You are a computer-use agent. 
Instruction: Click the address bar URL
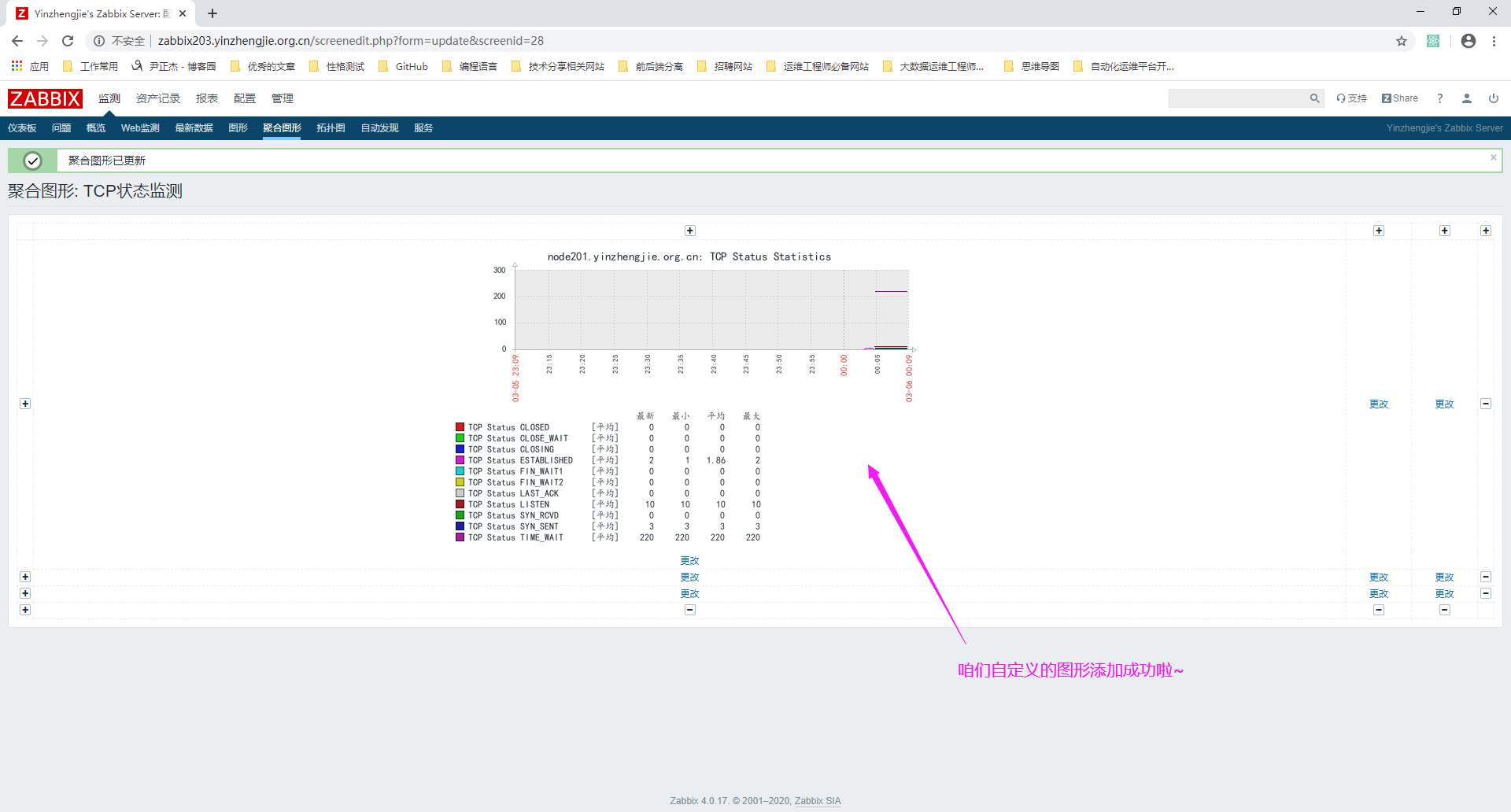(x=350, y=41)
